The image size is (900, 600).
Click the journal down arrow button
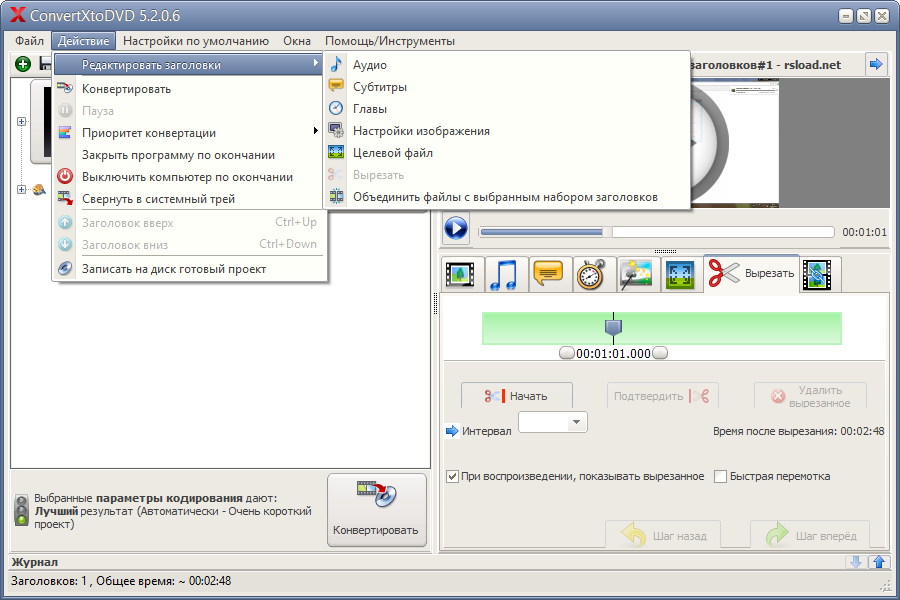click(855, 562)
